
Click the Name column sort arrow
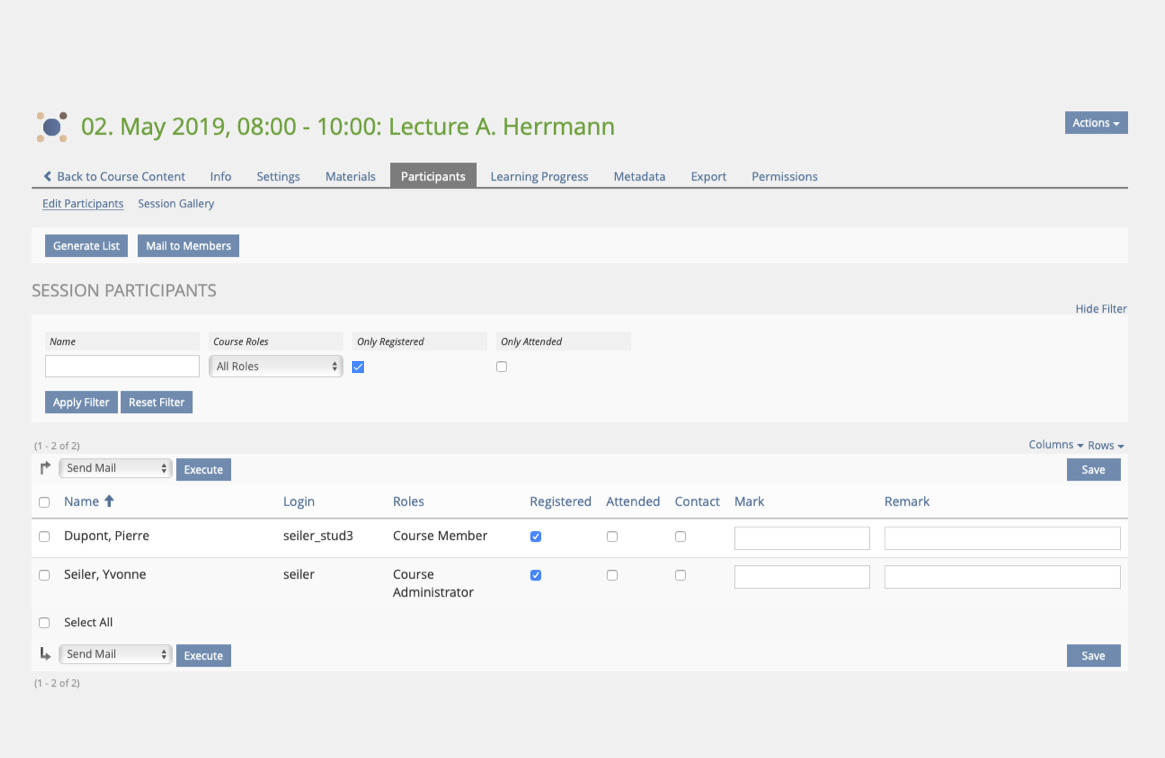click(x=109, y=501)
